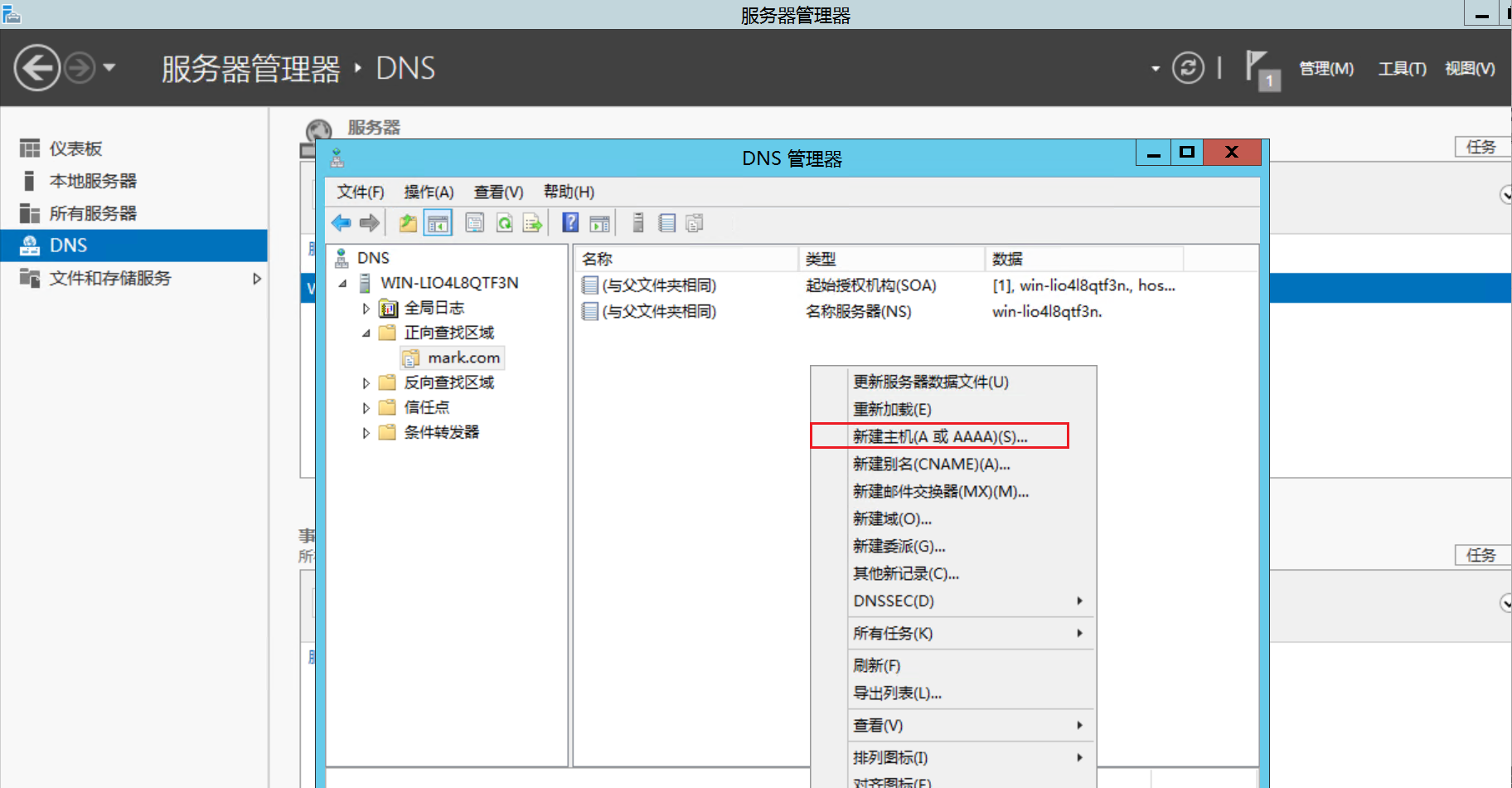Open the 工具(T) menu

tap(1402, 69)
